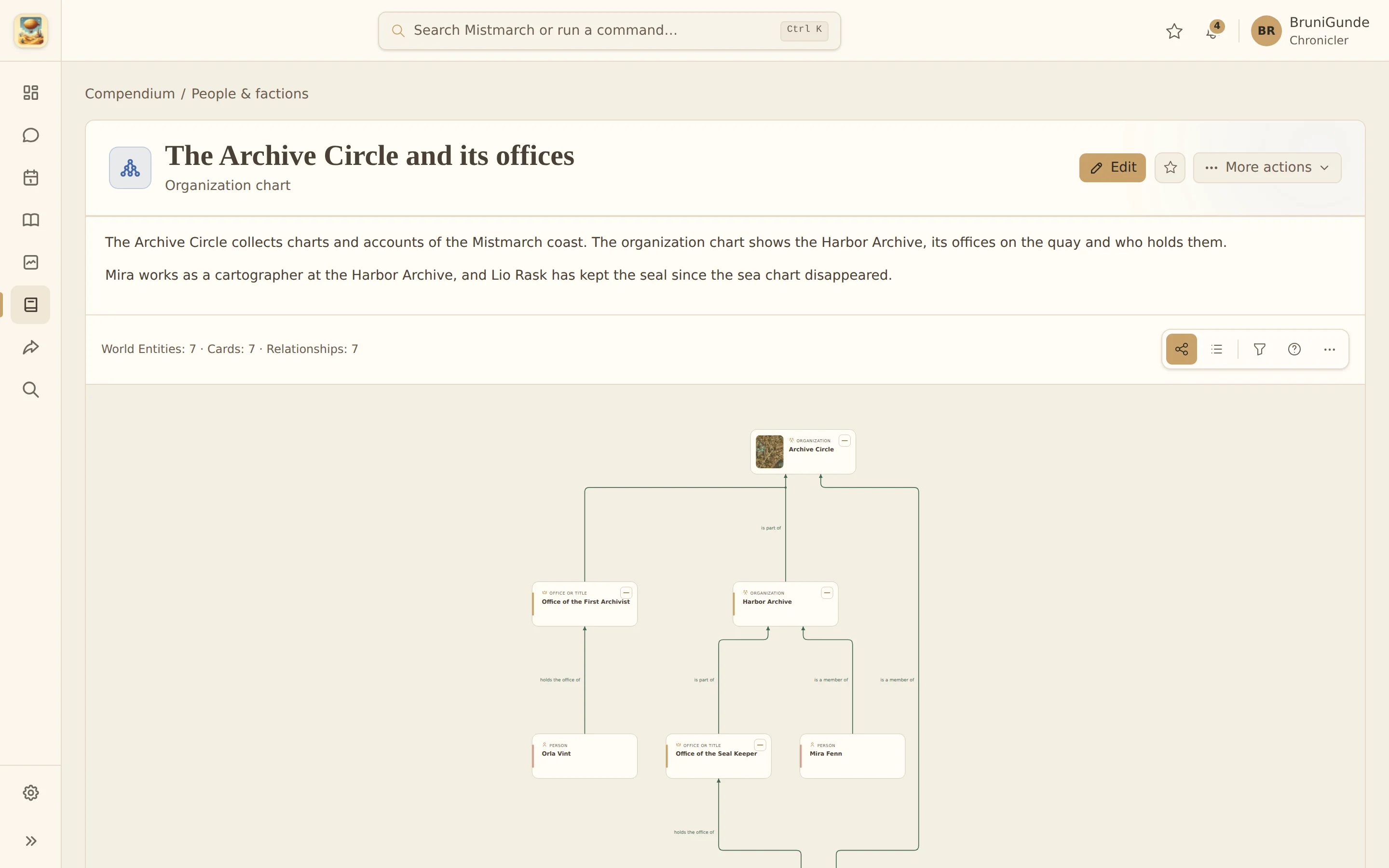Click the Edit button

point(1112,168)
